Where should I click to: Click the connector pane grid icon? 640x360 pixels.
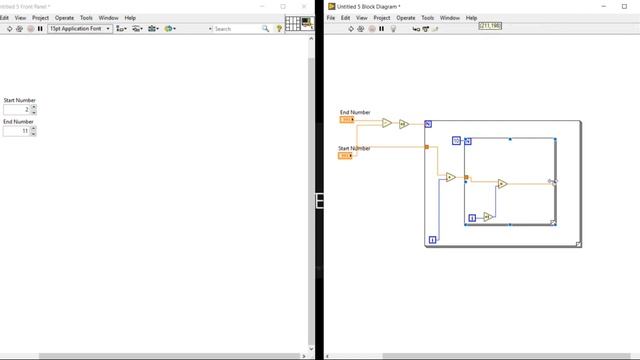[x=293, y=23]
